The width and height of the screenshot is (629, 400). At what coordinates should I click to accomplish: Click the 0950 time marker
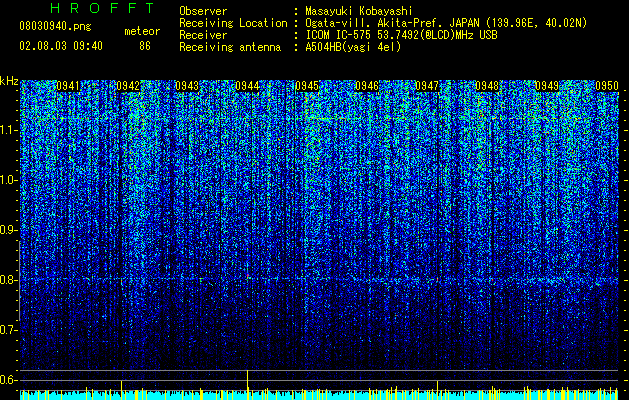pyautogui.click(x=607, y=86)
